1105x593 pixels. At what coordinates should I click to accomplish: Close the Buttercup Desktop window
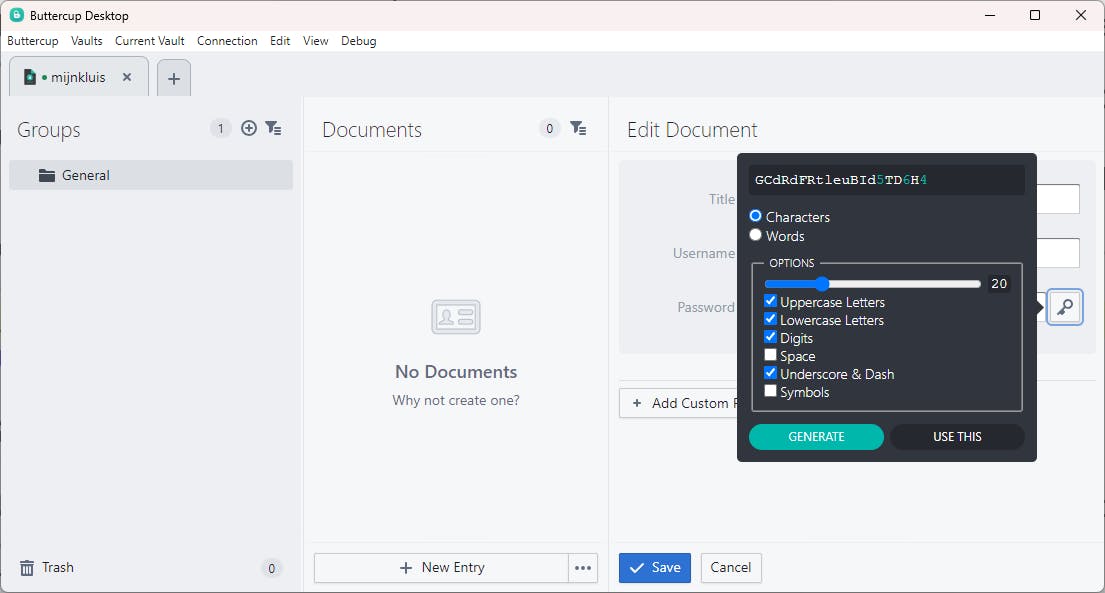click(1080, 15)
